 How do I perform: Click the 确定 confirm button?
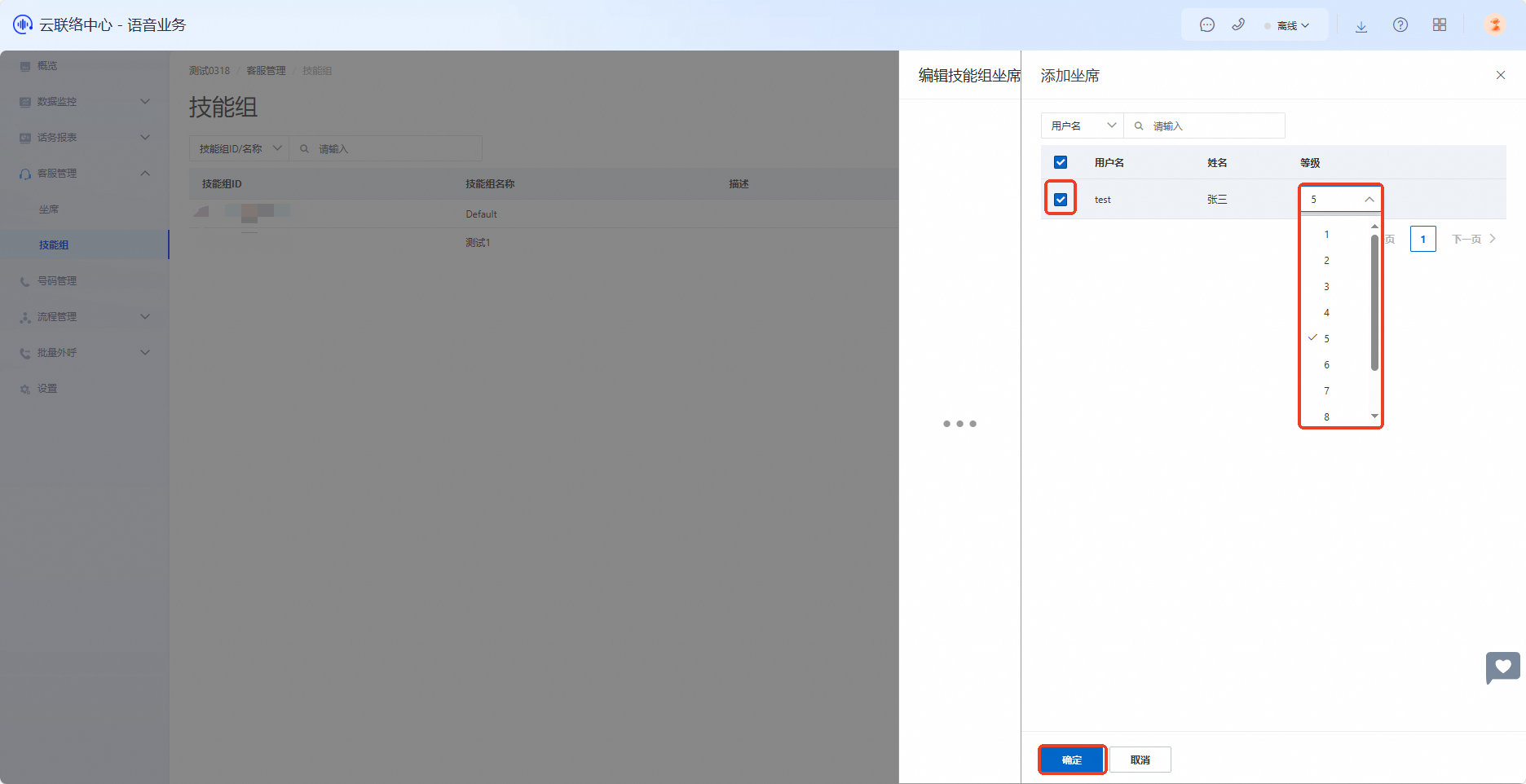point(1072,760)
